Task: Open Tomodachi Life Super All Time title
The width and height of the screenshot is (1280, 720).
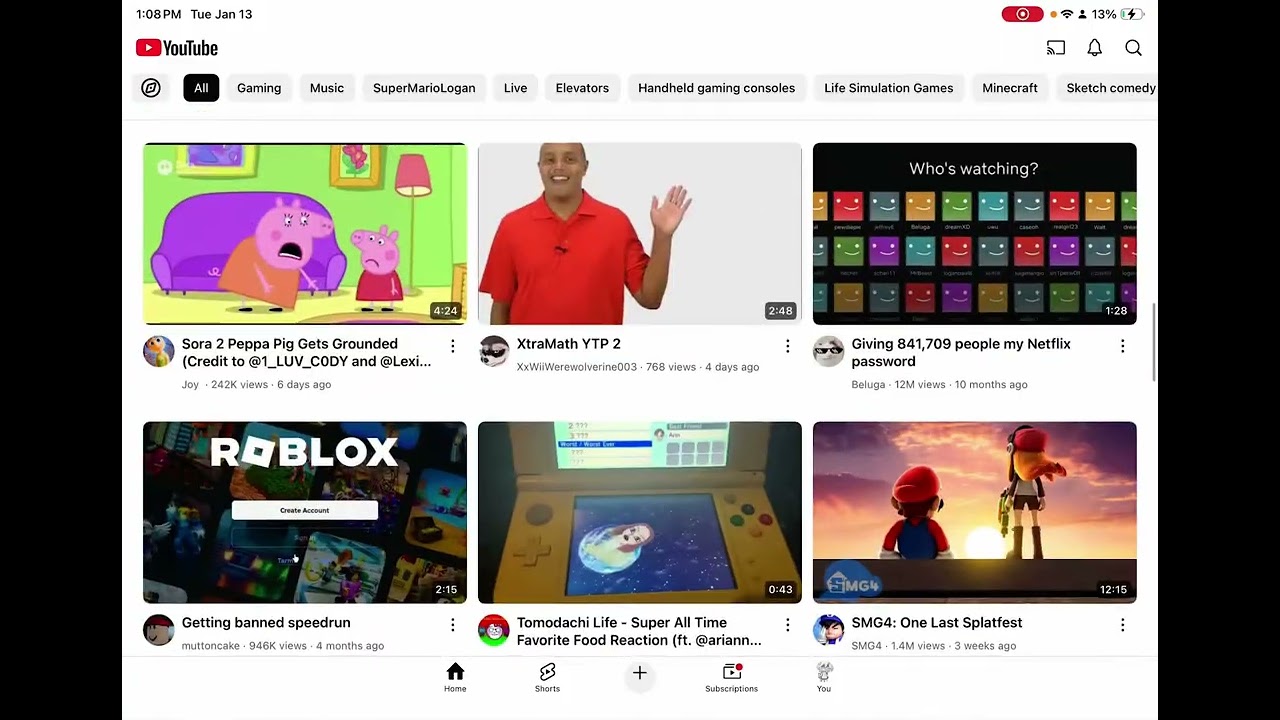Action: click(639, 631)
